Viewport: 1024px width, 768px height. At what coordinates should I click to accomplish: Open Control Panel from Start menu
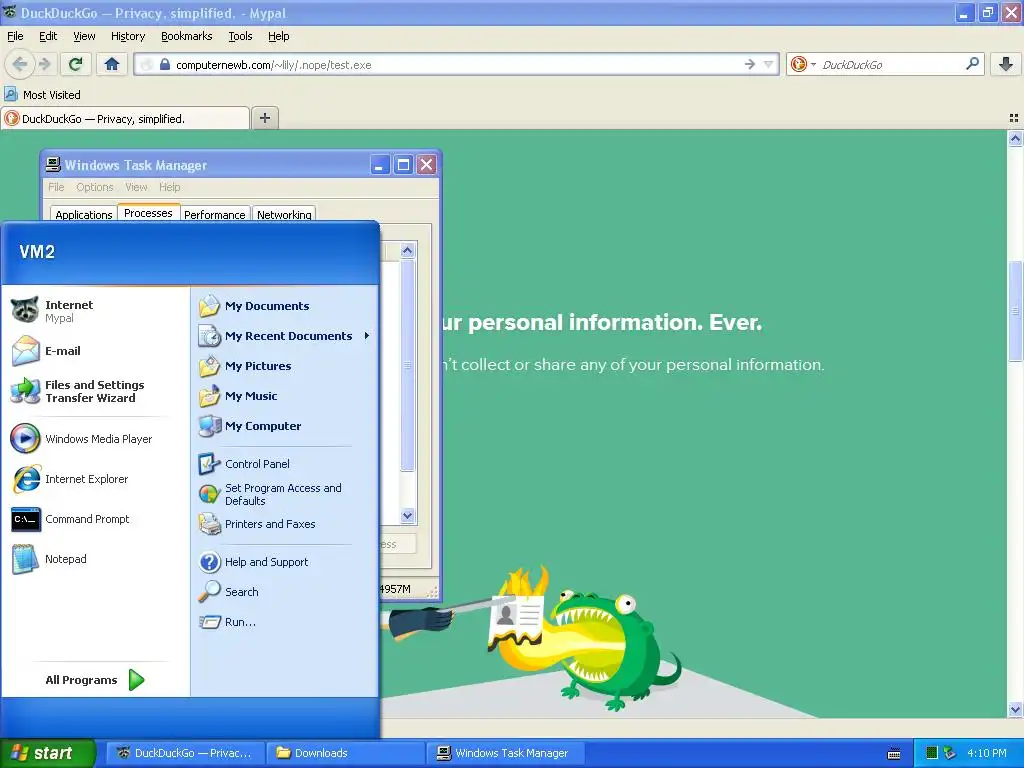click(x=285, y=464)
